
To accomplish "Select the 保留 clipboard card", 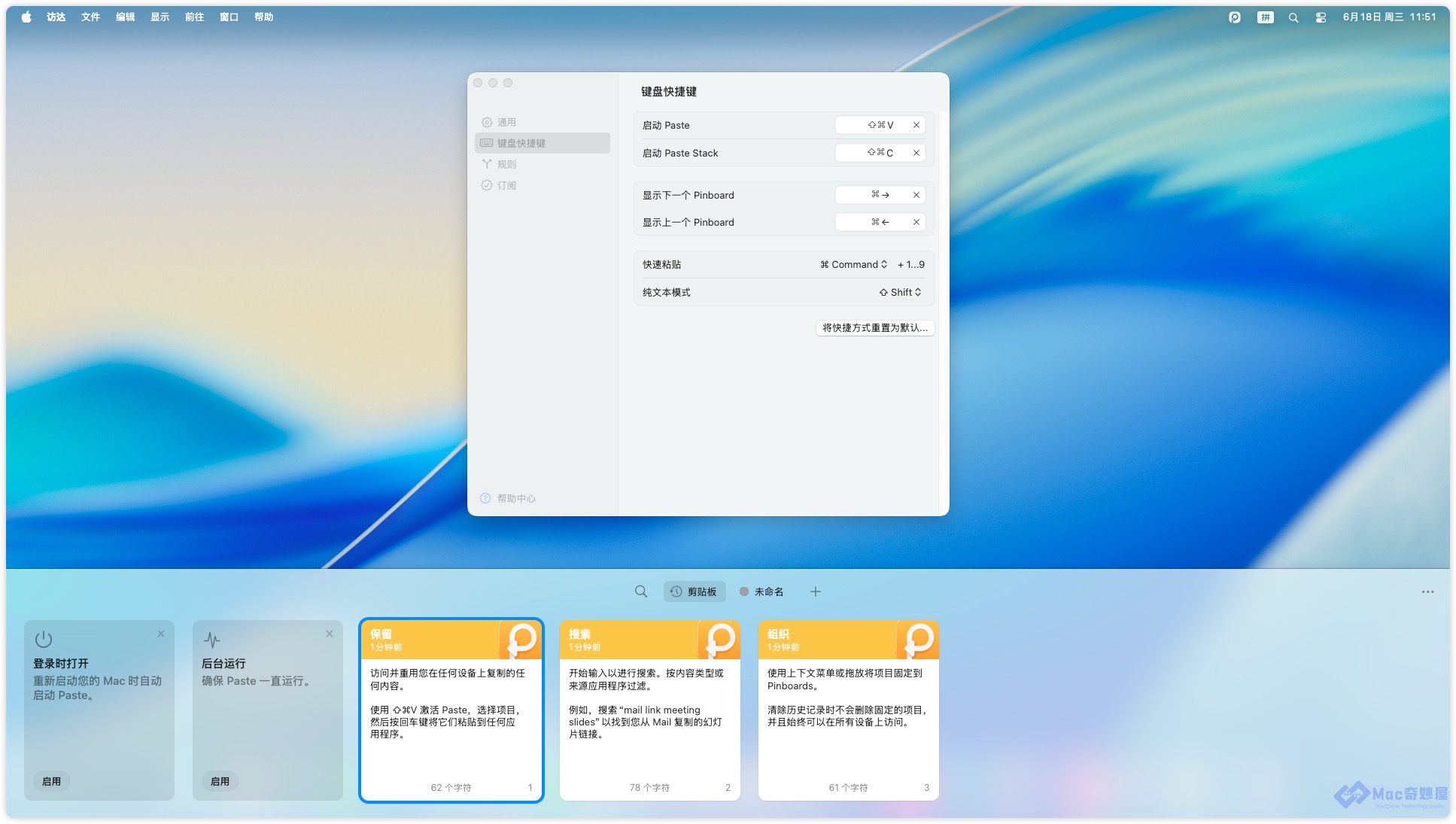I will [x=451, y=710].
